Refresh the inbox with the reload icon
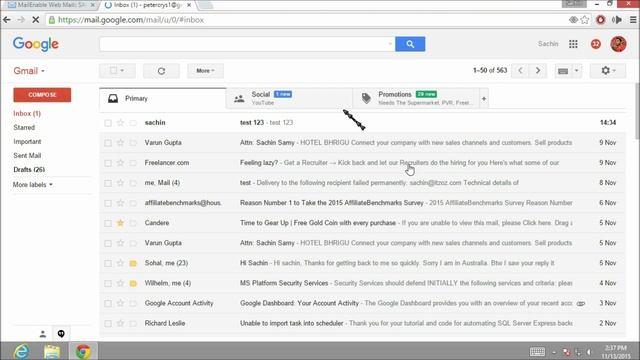Image resolution: width=640 pixels, height=360 pixels. click(x=161, y=71)
